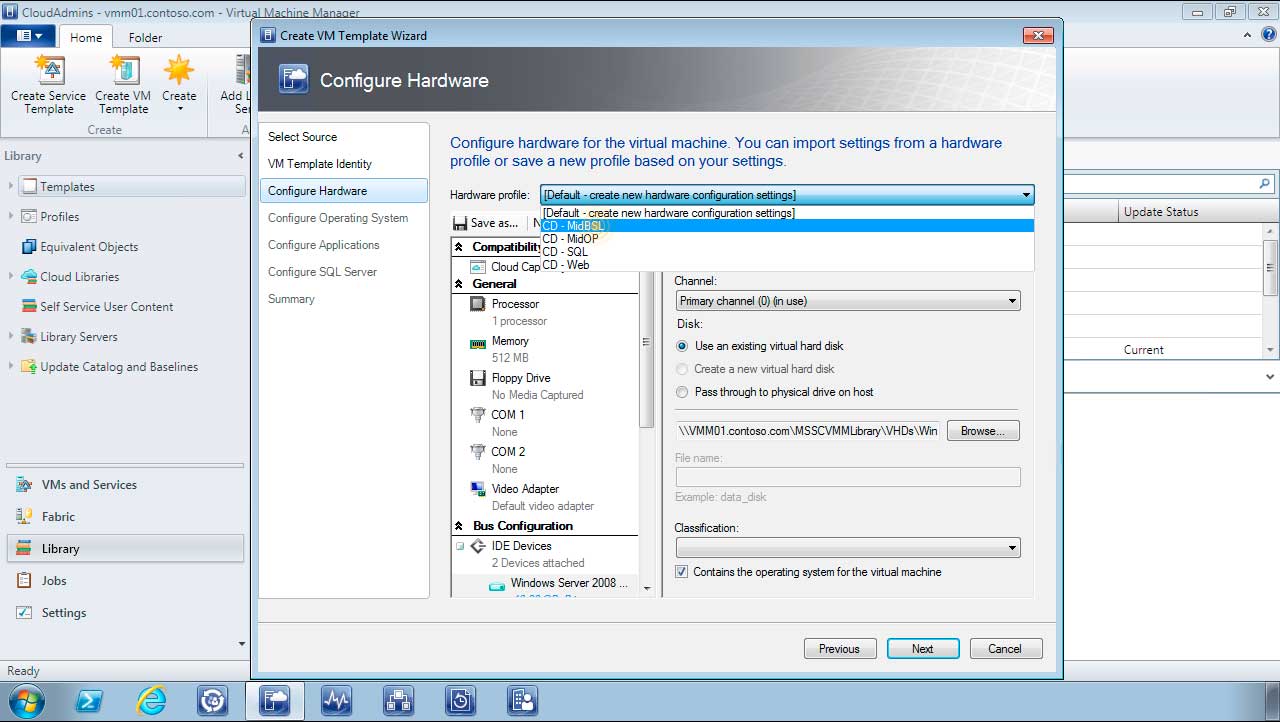Click the Create VM Template icon
The height and width of the screenshot is (722, 1280).
pos(124,69)
